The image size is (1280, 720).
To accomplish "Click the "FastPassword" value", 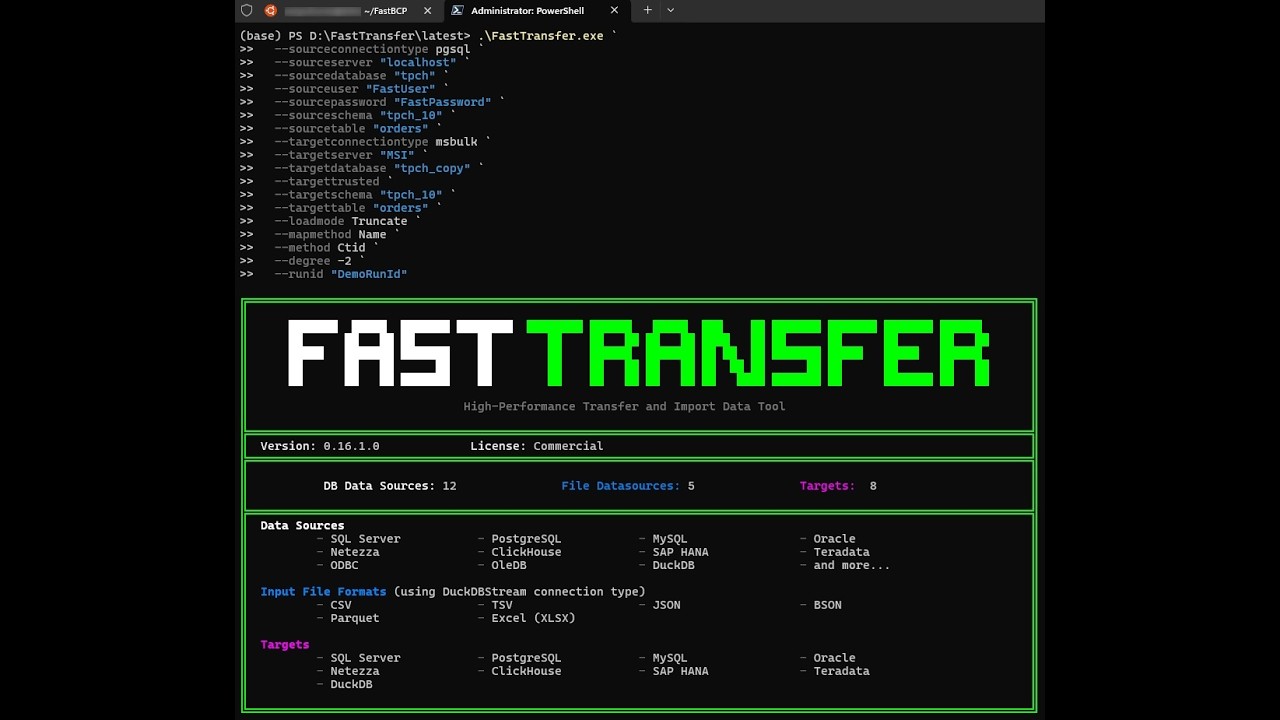I will [442, 102].
